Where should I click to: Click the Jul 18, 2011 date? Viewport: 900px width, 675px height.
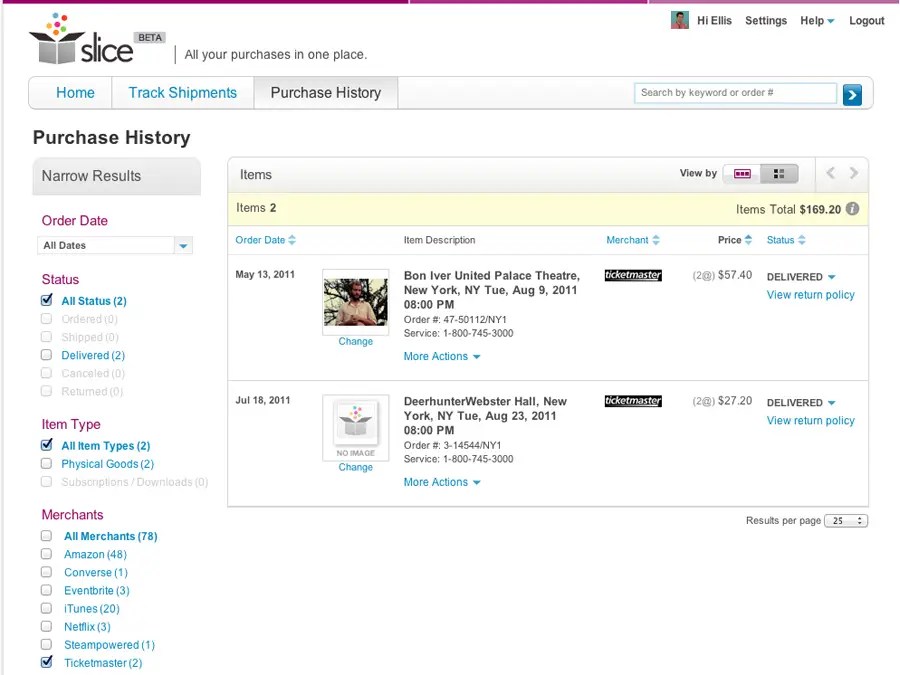point(263,400)
